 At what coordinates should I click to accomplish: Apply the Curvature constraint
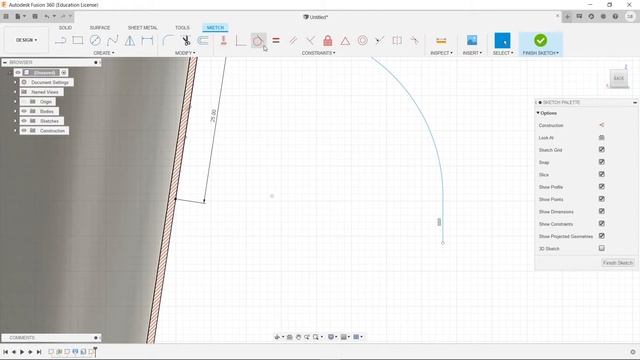coord(414,40)
